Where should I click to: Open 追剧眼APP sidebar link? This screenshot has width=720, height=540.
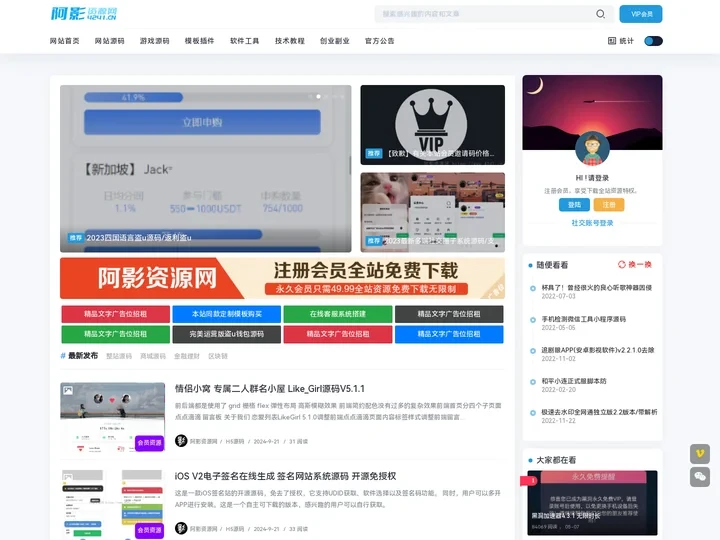tap(598, 350)
